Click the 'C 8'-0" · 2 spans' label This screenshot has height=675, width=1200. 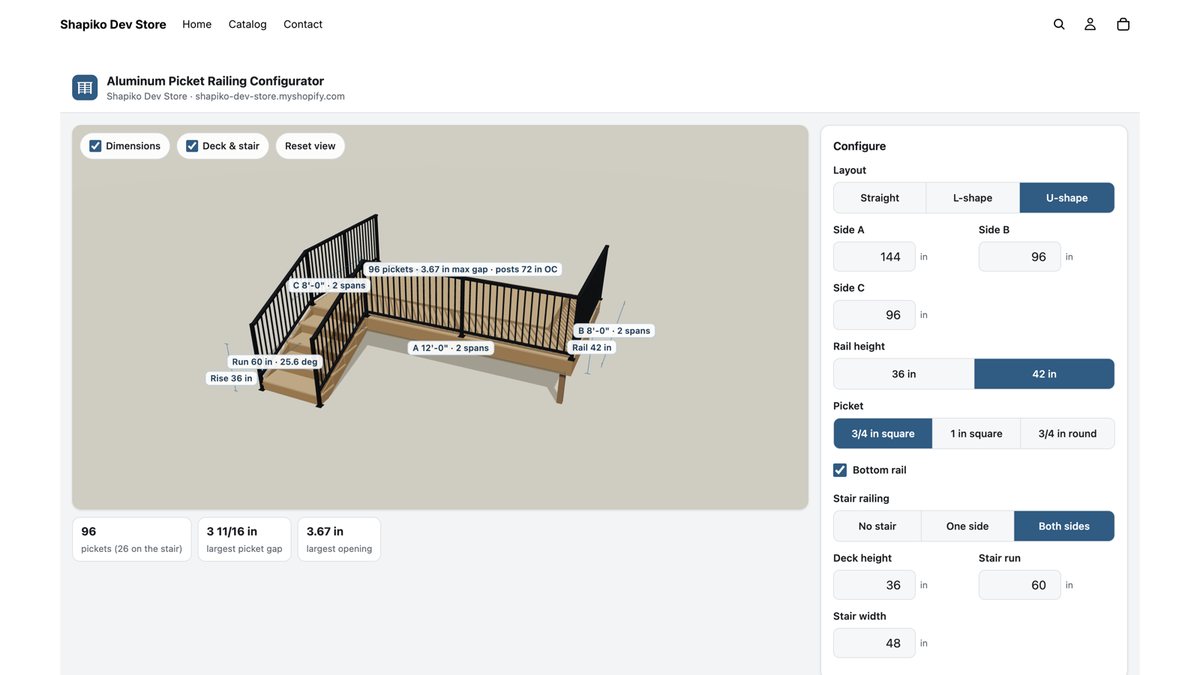click(x=329, y=285)
